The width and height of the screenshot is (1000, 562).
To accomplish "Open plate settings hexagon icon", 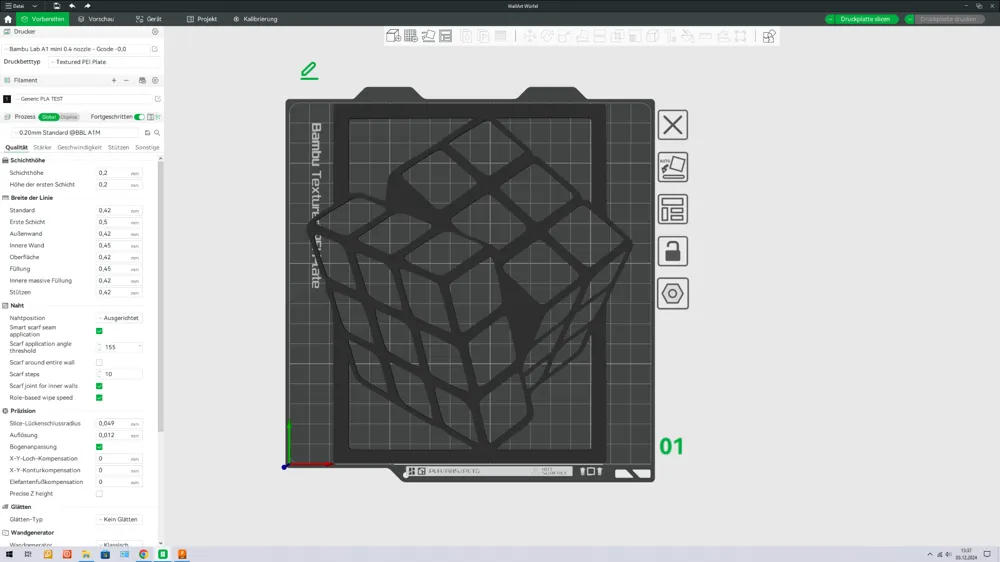I will (x=672, y=293).
